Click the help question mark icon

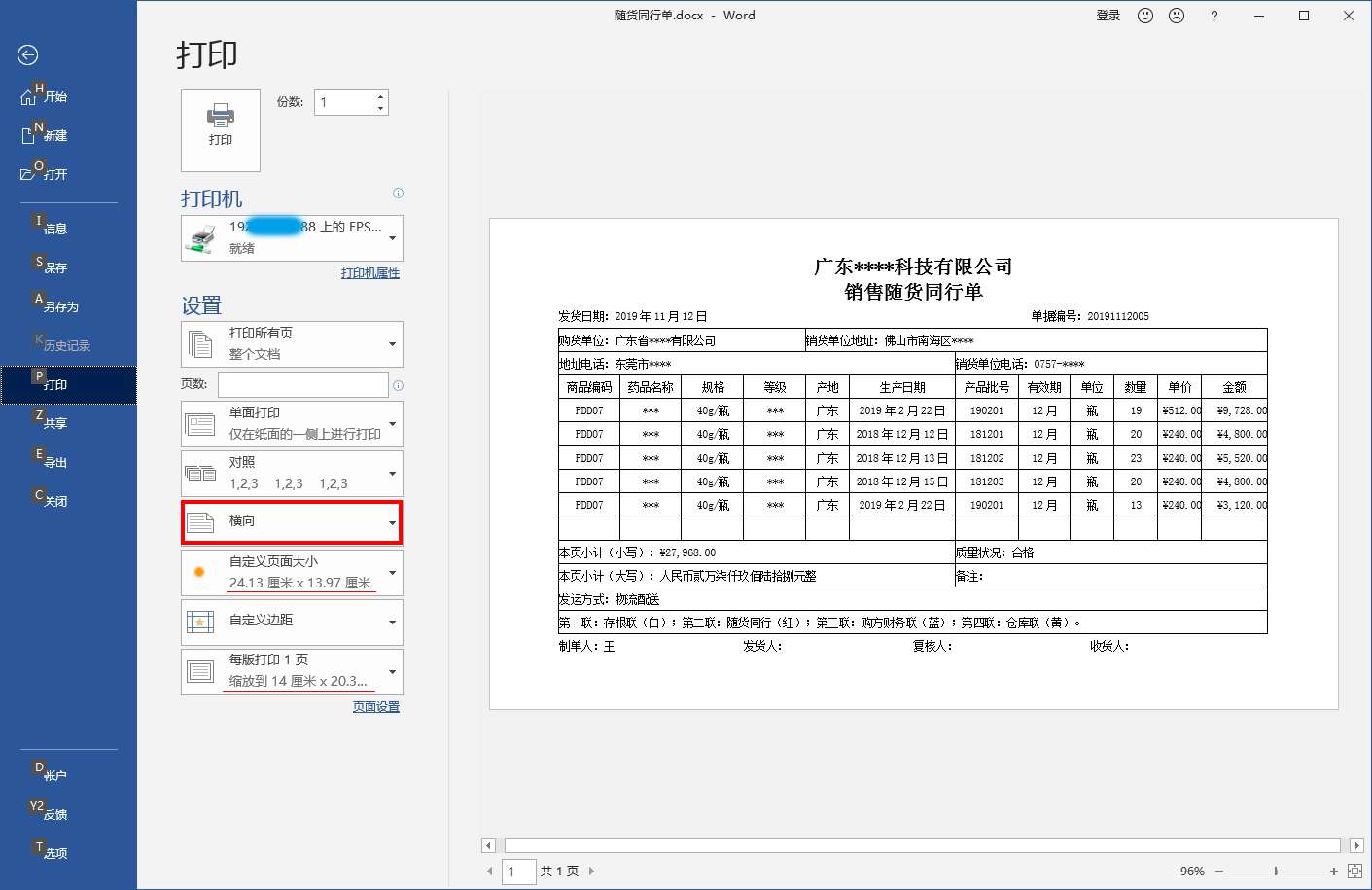1214,16
